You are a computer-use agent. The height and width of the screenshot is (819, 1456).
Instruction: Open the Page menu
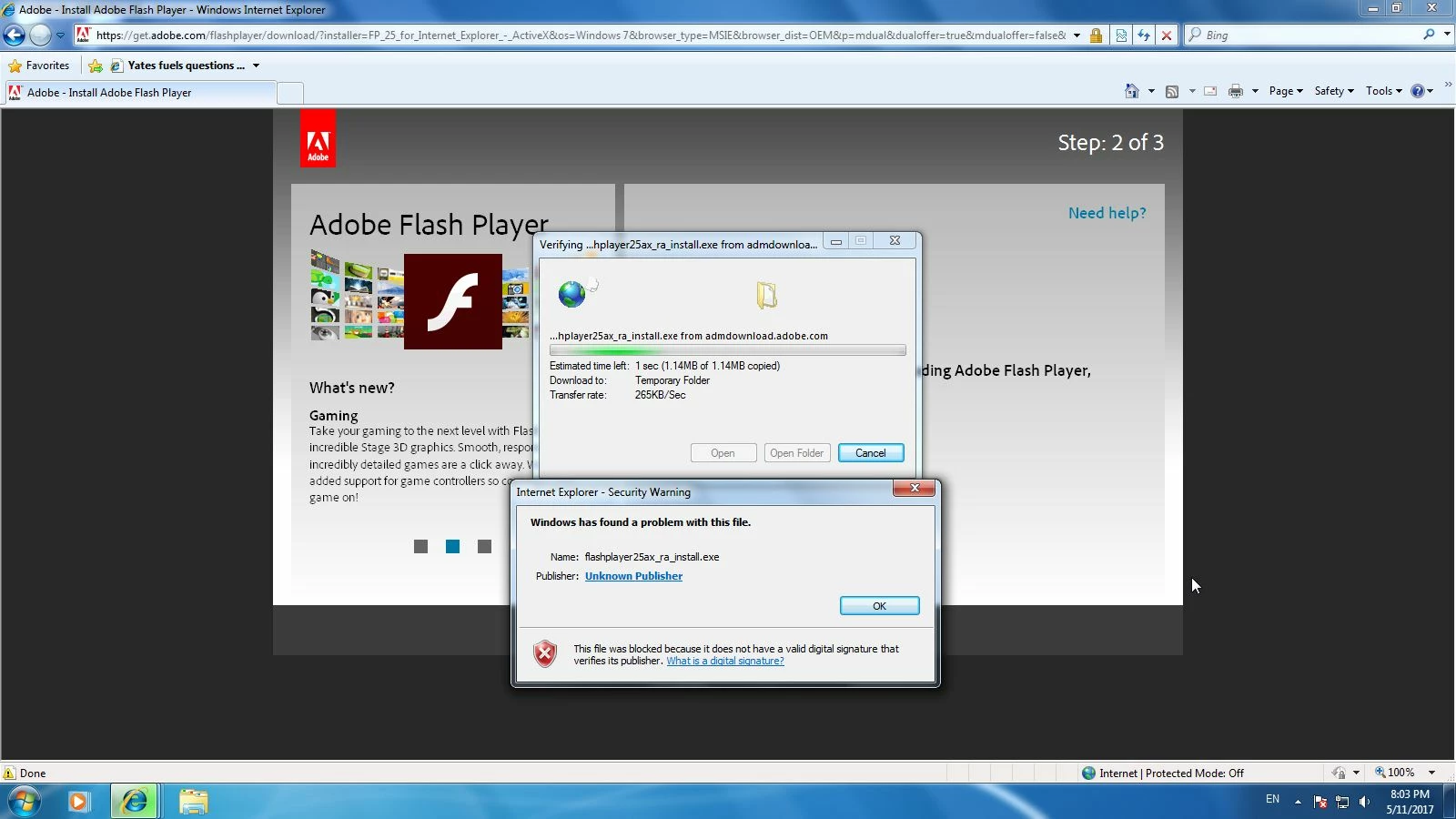[1286, 91]
